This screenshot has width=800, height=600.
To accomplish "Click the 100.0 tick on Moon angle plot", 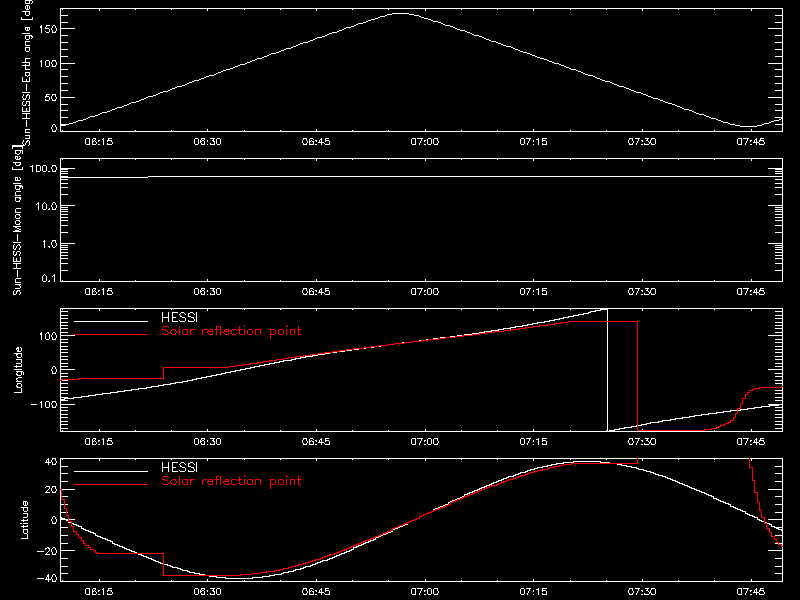I will 43,168.
